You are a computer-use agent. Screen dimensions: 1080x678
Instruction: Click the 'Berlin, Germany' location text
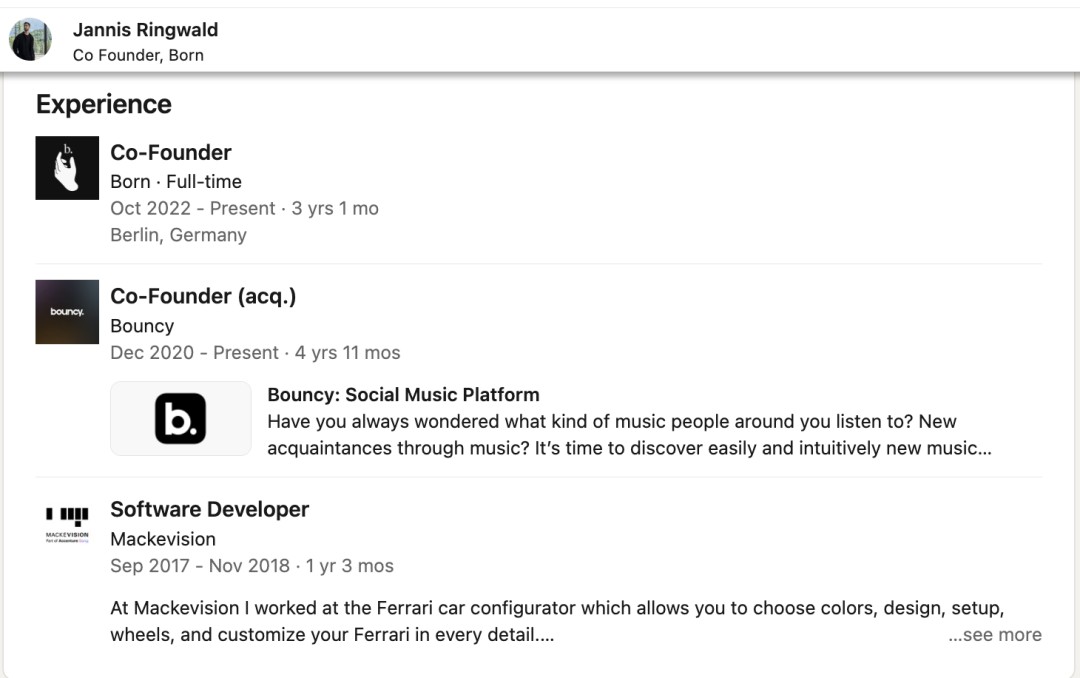(x=178, y=235)
